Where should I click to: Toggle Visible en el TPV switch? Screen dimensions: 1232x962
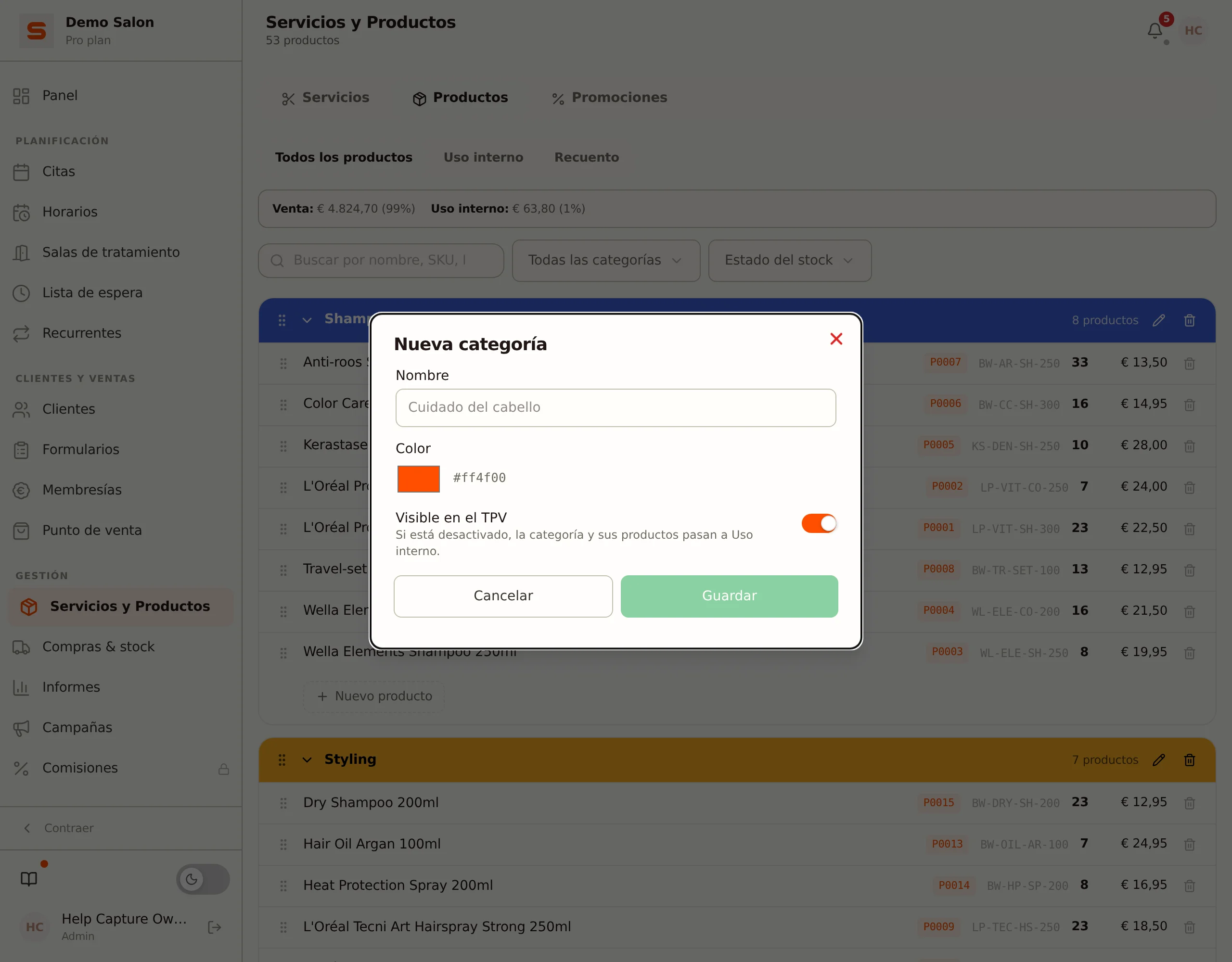tap(819, 523)
